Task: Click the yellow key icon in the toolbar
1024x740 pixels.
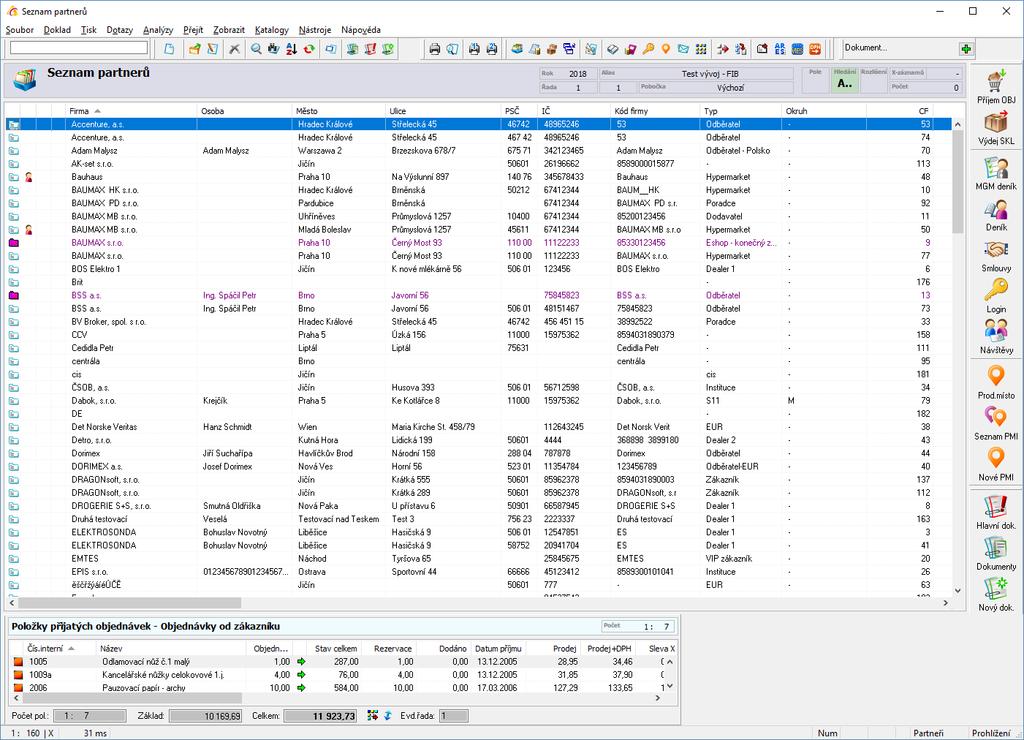Action: 648,49
